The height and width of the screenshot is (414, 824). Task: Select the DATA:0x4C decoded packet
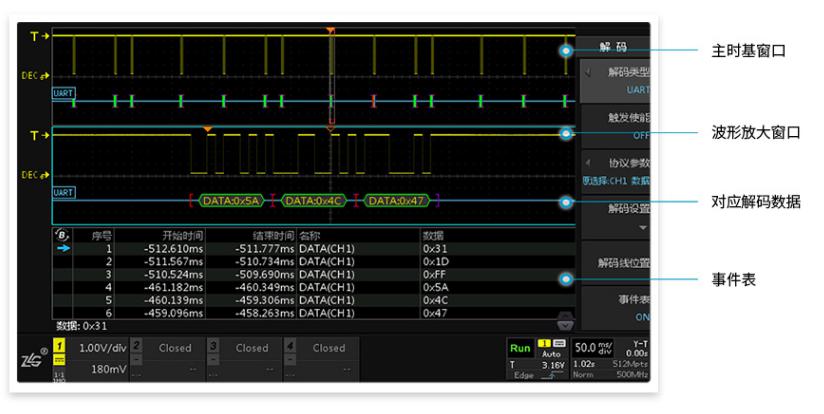(314, 201)
